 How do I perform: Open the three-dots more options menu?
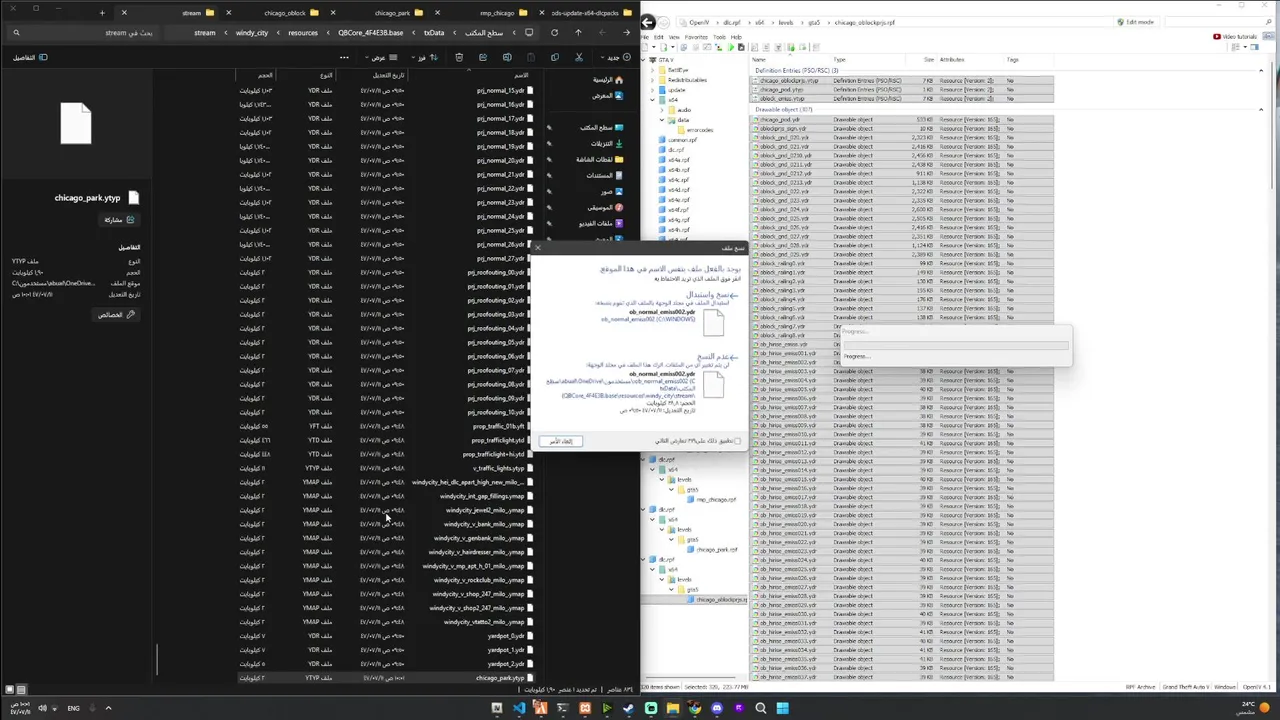point(344,57)
